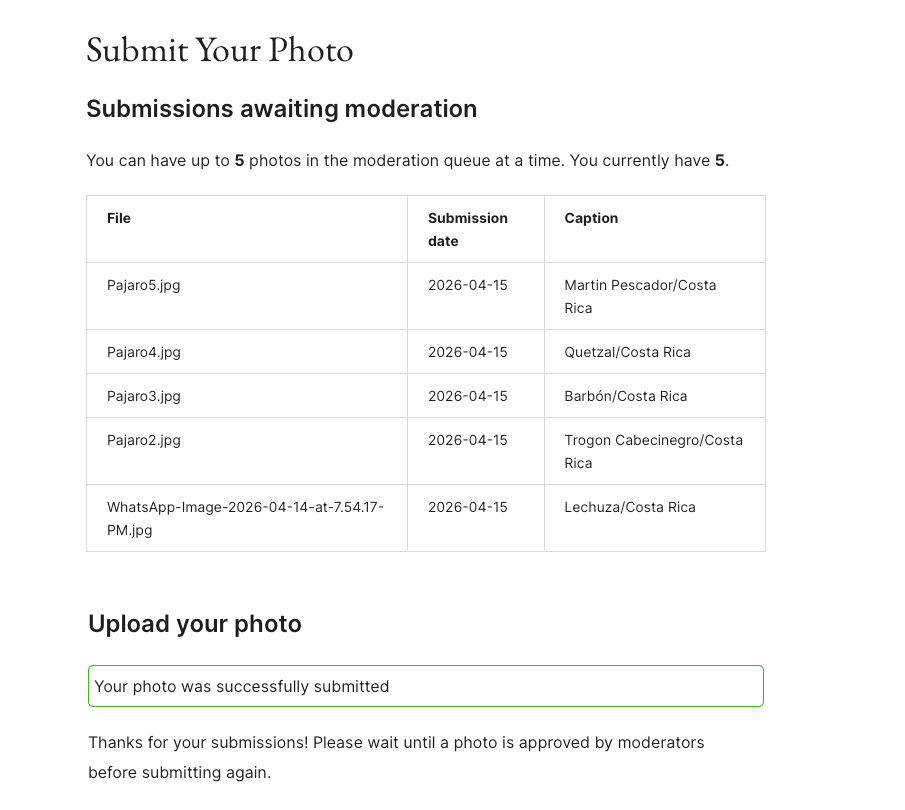
Task: Click the submission date in the Pajaro5.jpg row
Action: [x=467, y=285]
